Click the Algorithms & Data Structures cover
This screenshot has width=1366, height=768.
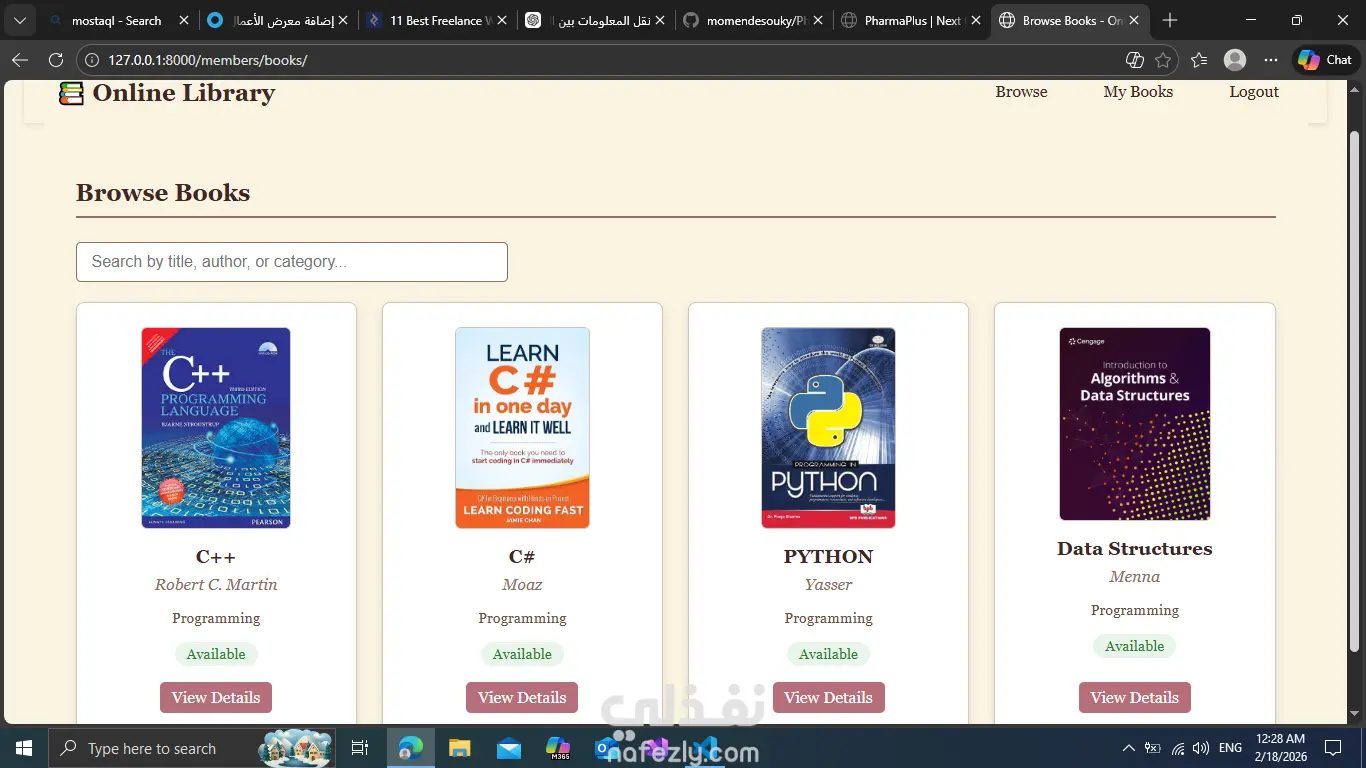coord(1135,424)
